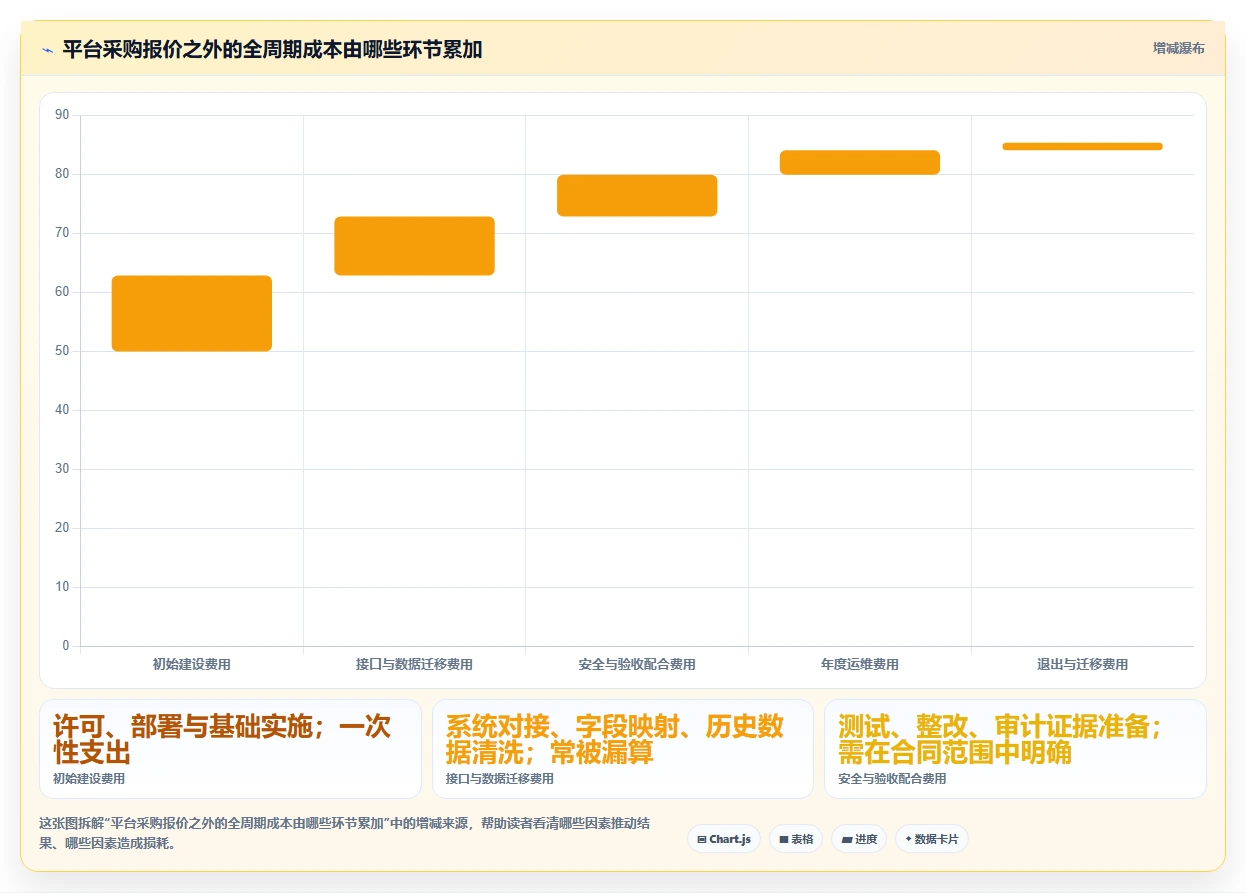Click the 安全与验收配合费用 waterfall bar
Viewport: 1246px width, 893px height.
637,195
